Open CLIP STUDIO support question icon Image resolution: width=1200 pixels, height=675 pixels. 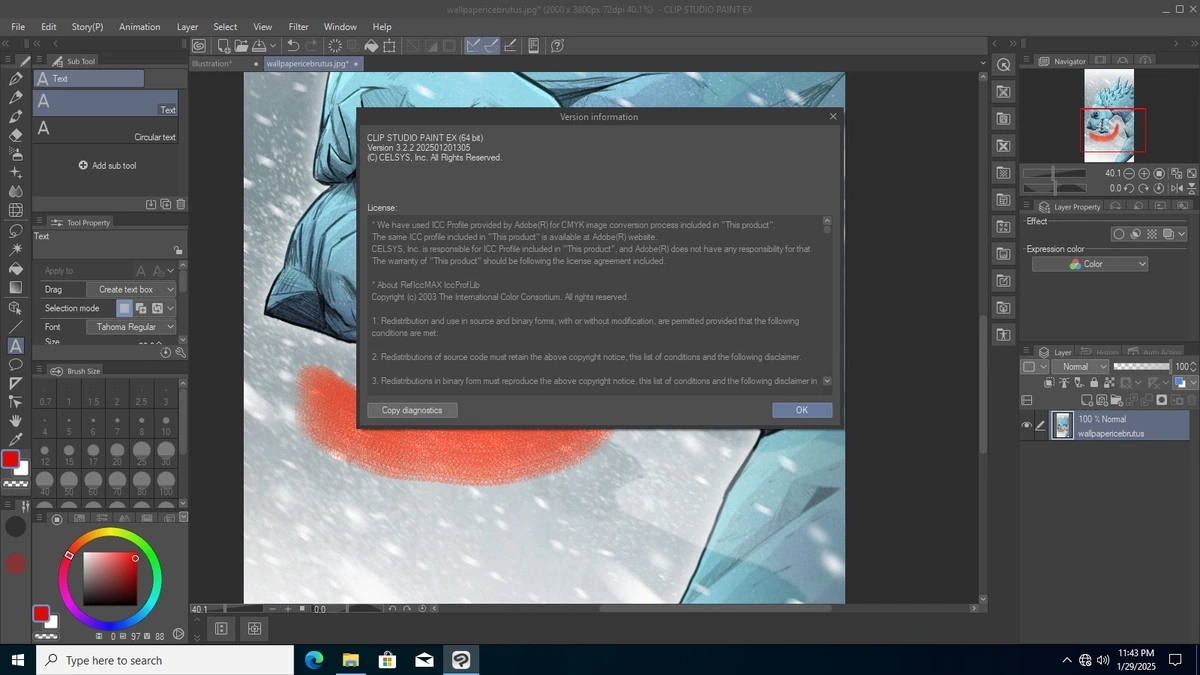tap(558, 45)
